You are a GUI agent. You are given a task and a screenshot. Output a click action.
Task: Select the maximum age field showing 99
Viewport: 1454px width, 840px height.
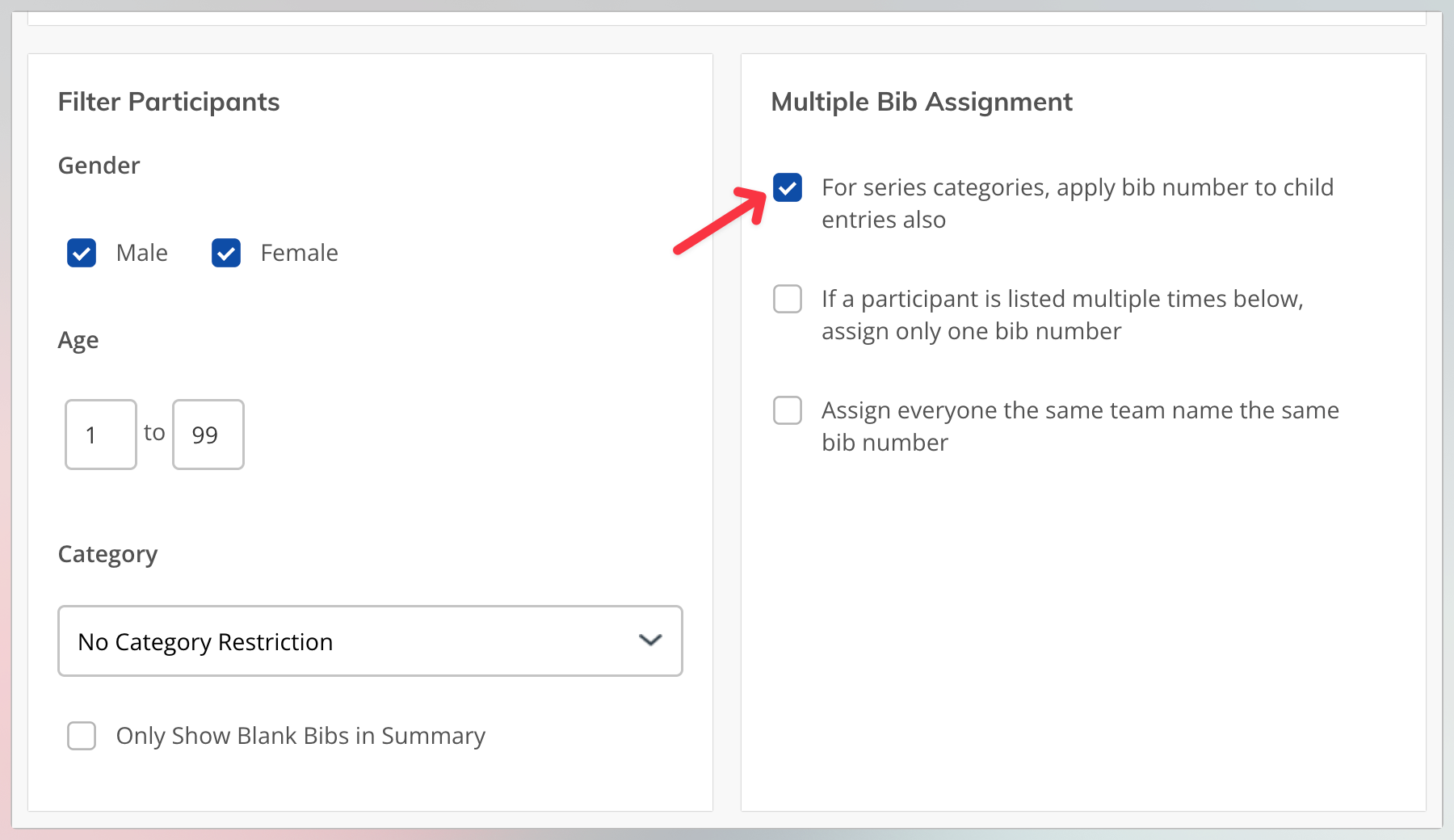pyautogui.click(x=208, y=435)
